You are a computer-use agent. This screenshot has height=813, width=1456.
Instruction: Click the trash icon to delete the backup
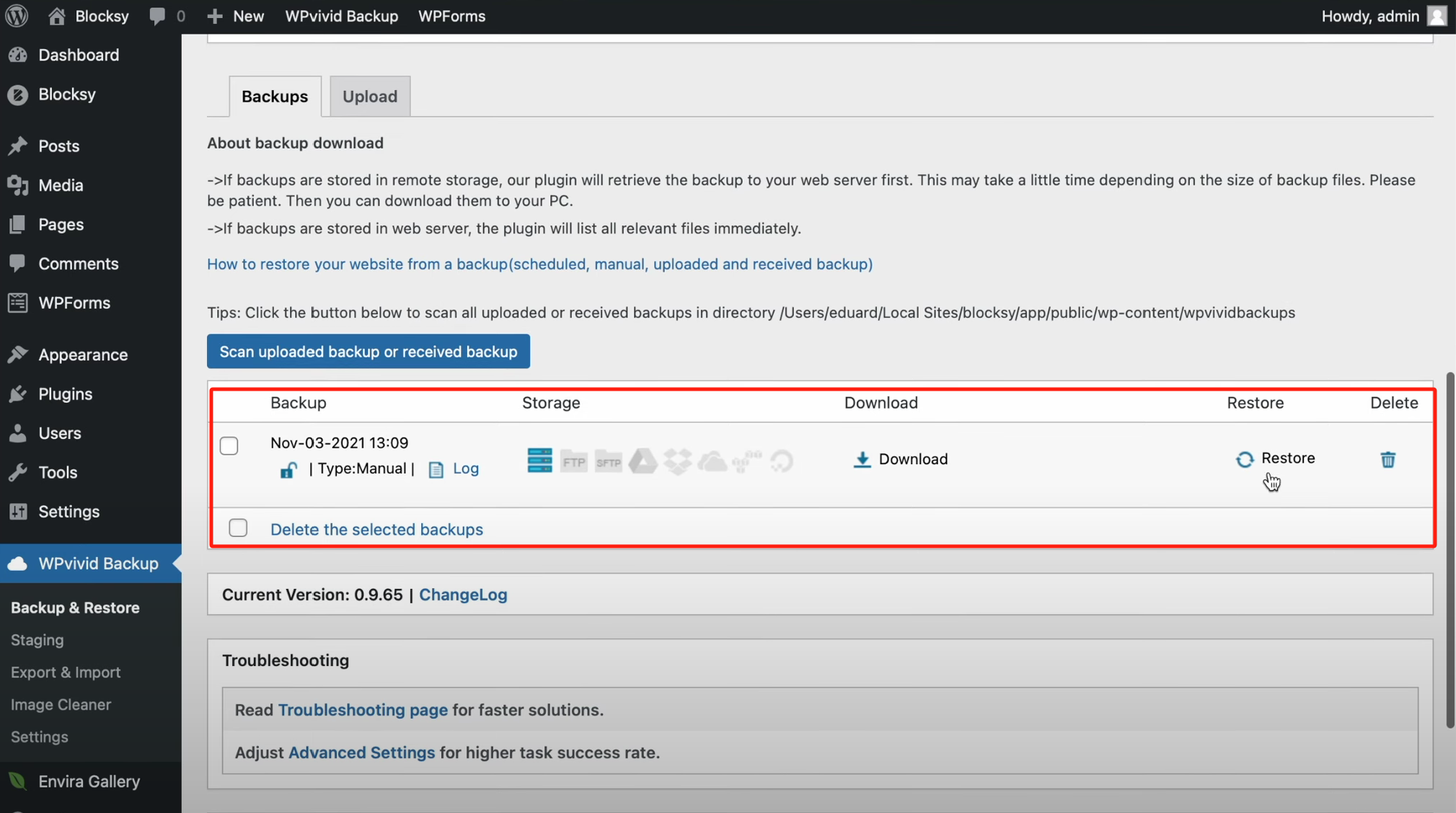click(1387, 459)
